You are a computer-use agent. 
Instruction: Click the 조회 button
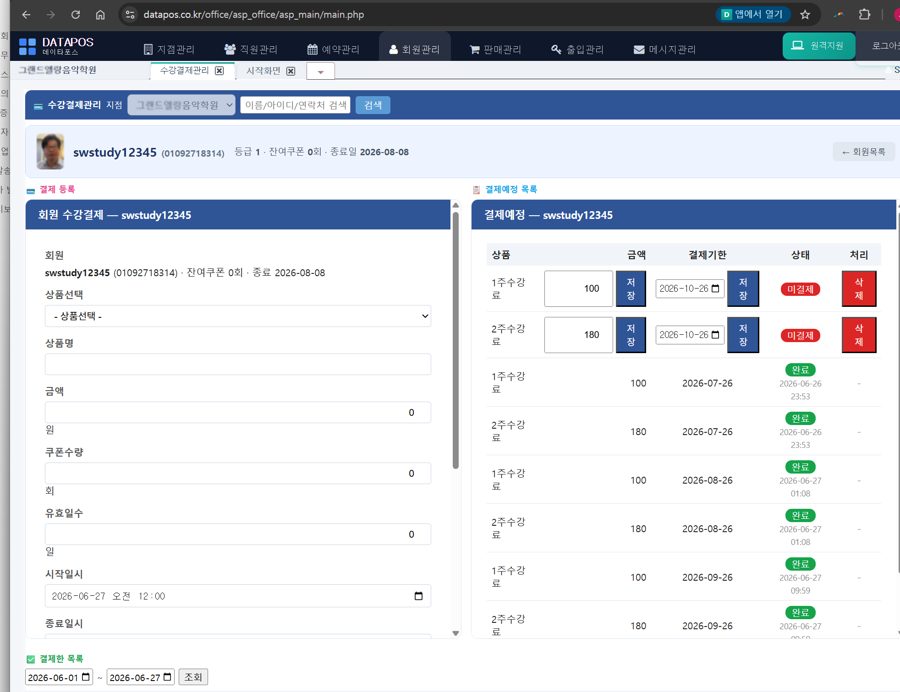pyautogui.click(x=193, y=677)
